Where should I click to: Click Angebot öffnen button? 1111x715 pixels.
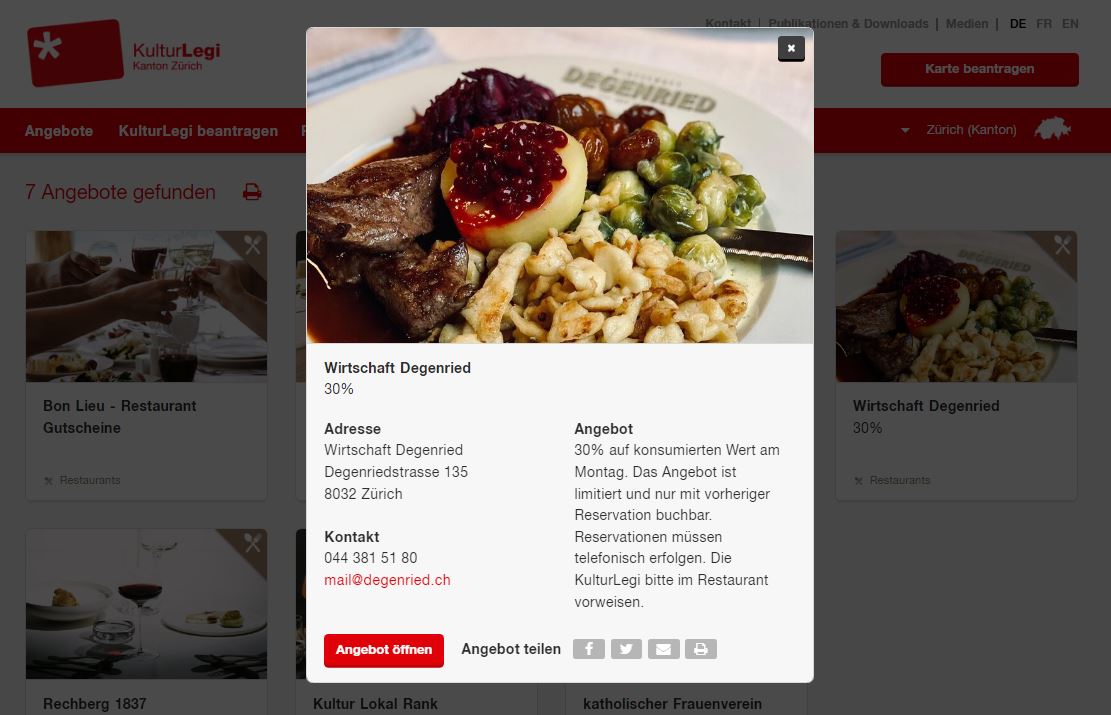384,650
